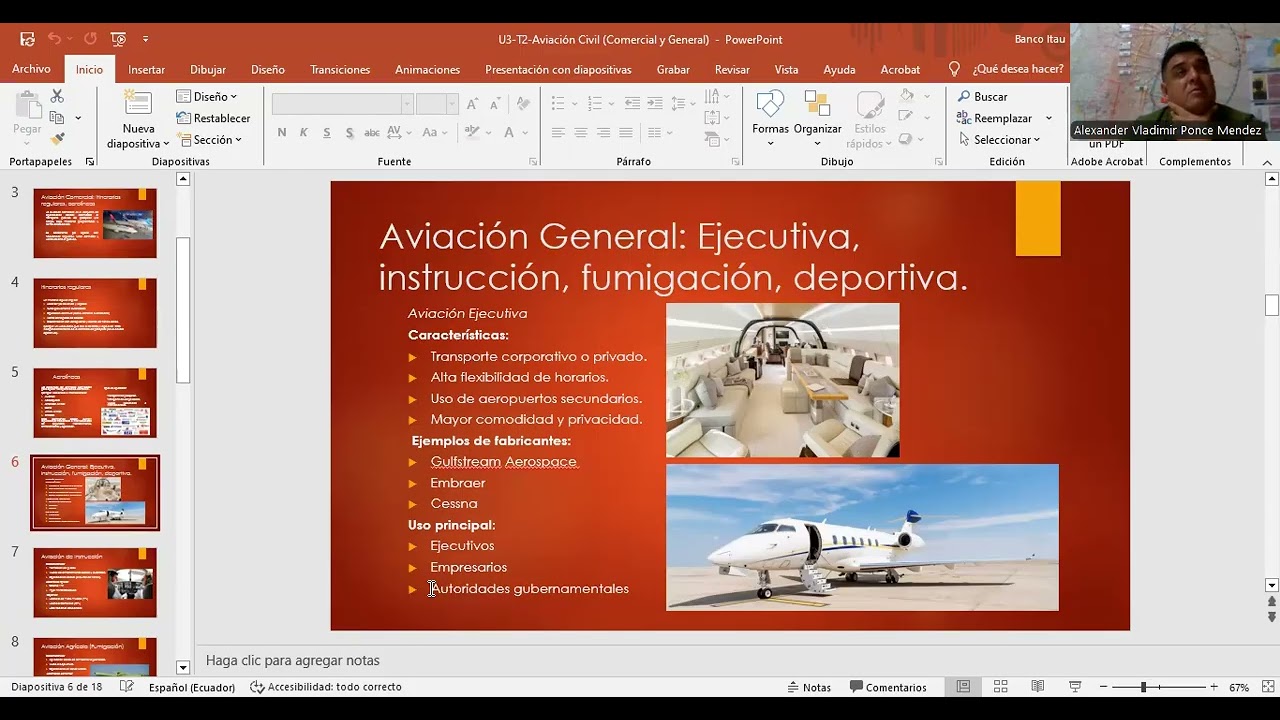Click the Nueva diapositiva icon
Image resolution: width=1280 pixels, height=720 pixels.
coord(138,104)
